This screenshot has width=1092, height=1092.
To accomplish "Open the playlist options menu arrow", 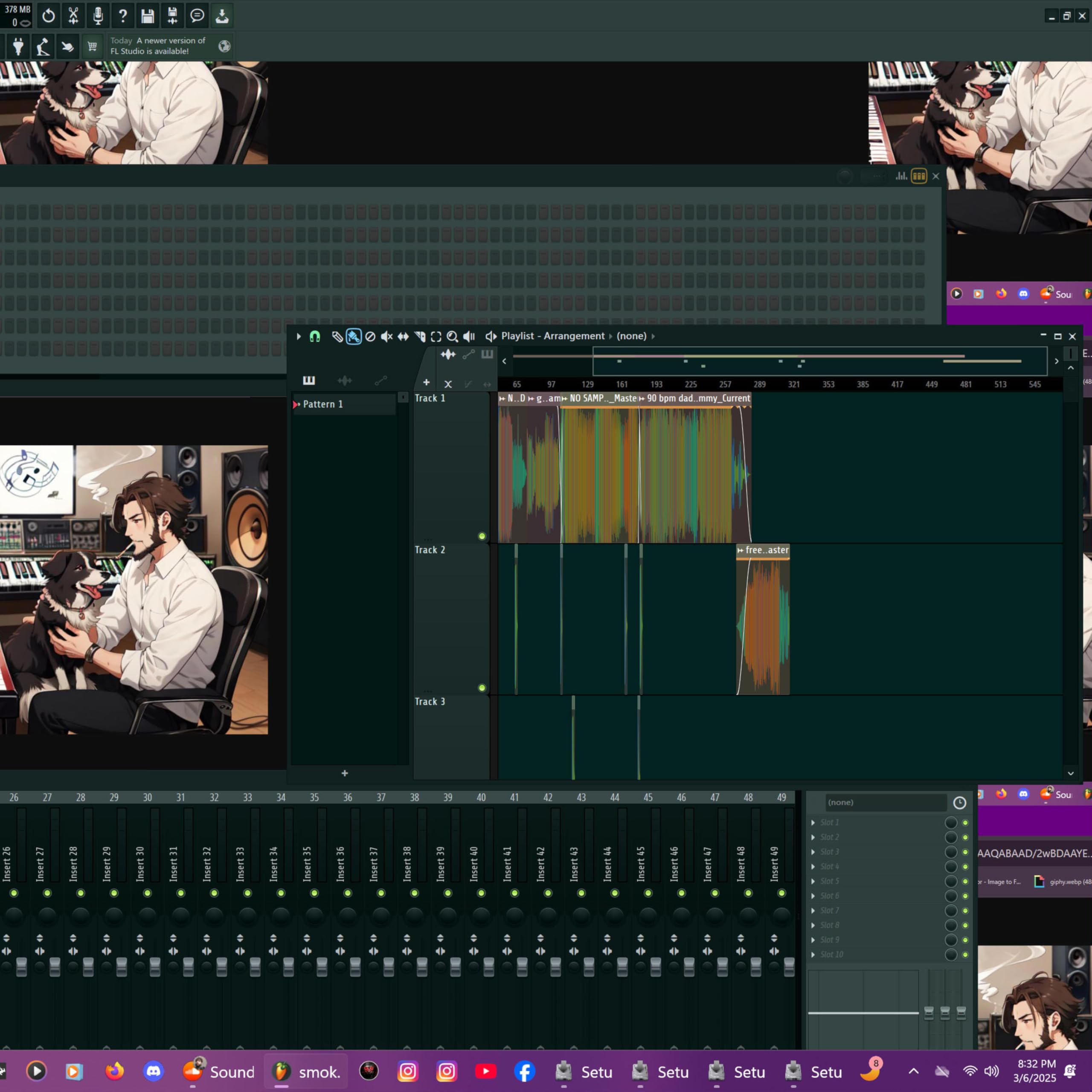I will point(299,336).
